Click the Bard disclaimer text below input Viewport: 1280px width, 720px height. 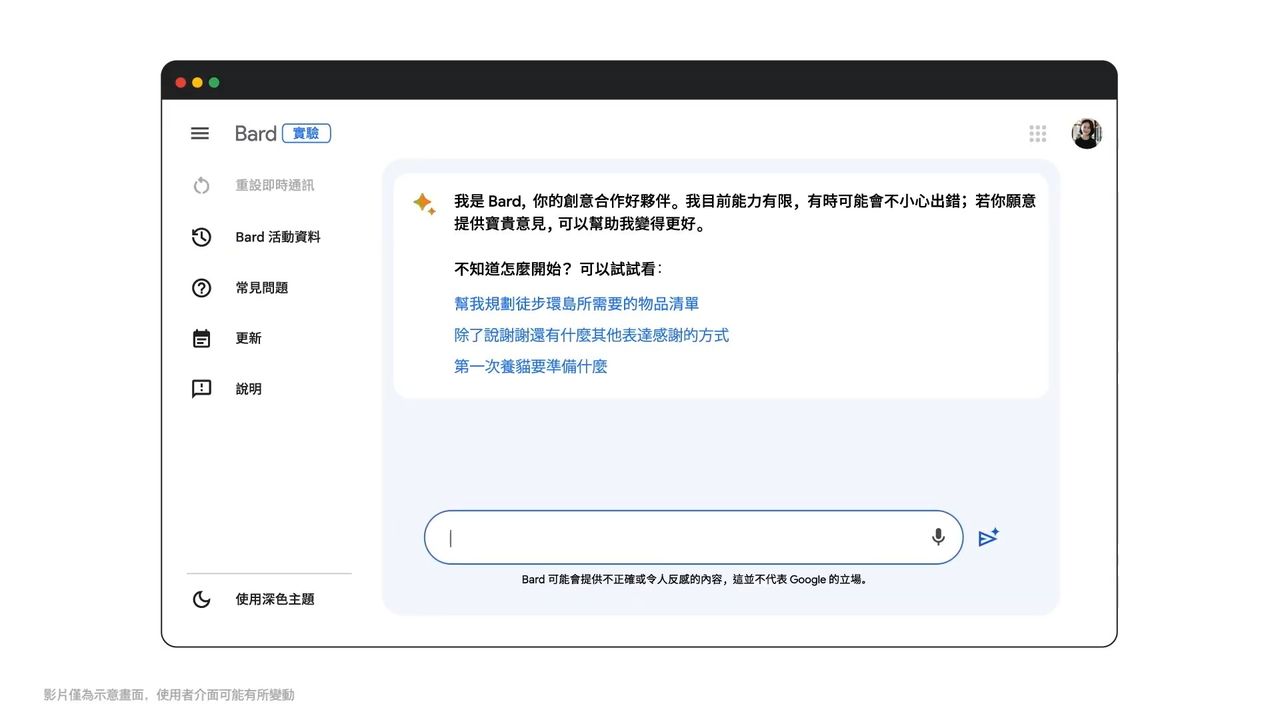click(695, 579)
